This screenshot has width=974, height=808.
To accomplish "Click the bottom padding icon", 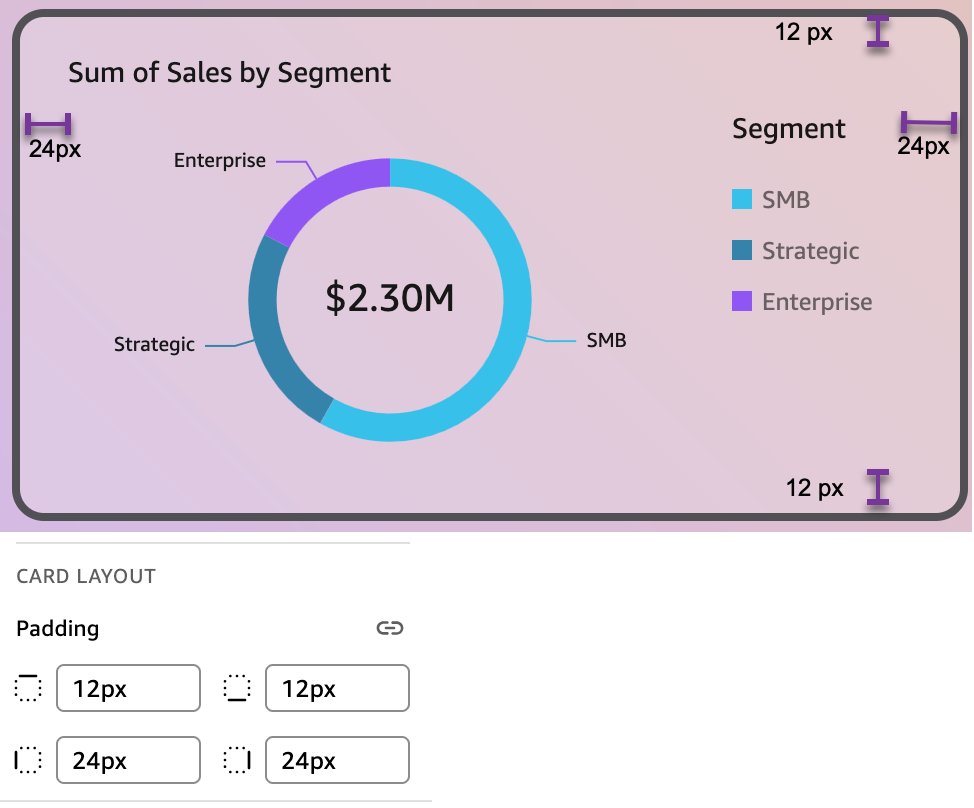I will [x=237, y=688].
